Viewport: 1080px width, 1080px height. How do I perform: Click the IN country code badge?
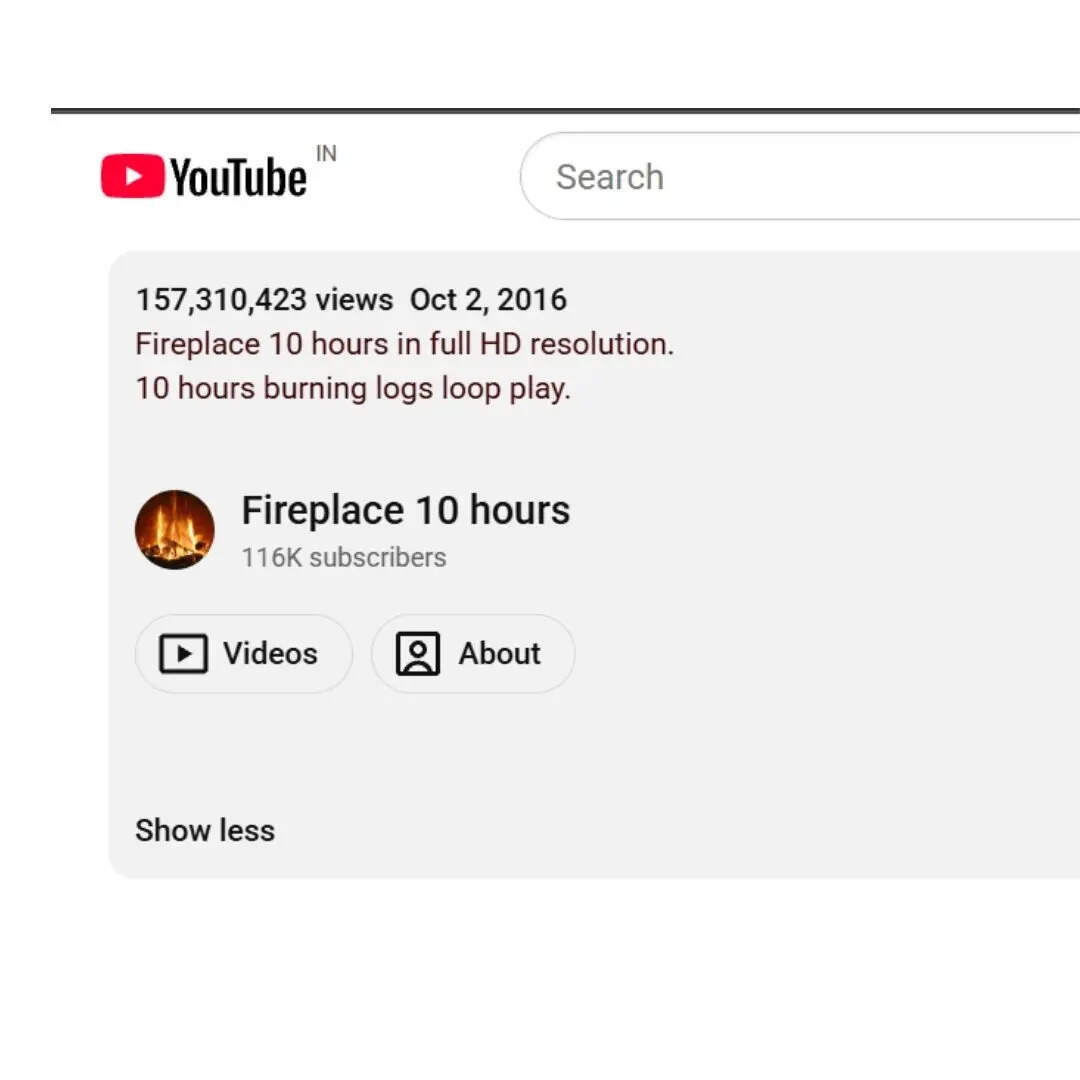tap(326, 153)
